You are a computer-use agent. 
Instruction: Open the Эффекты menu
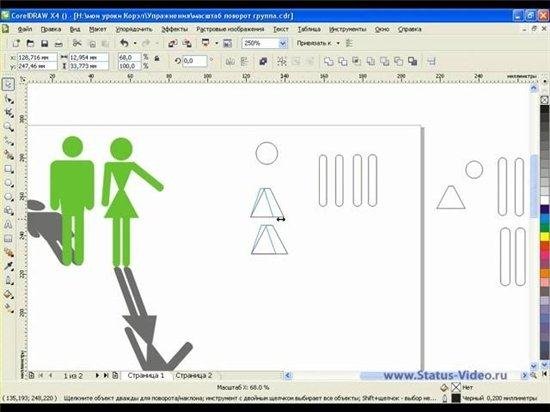175,29
